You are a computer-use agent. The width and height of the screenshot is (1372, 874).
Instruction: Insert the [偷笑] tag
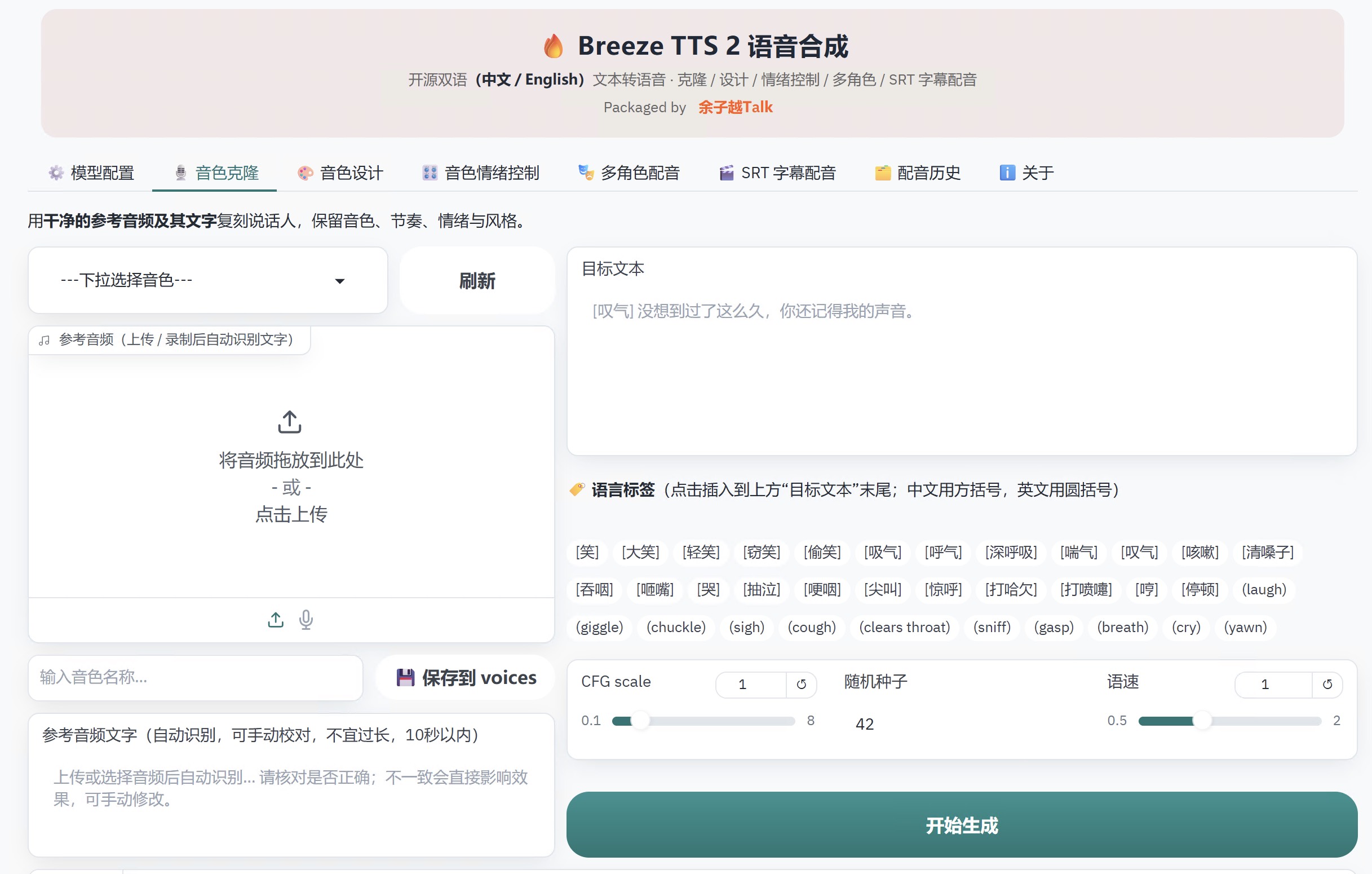(x=822, y=552)
